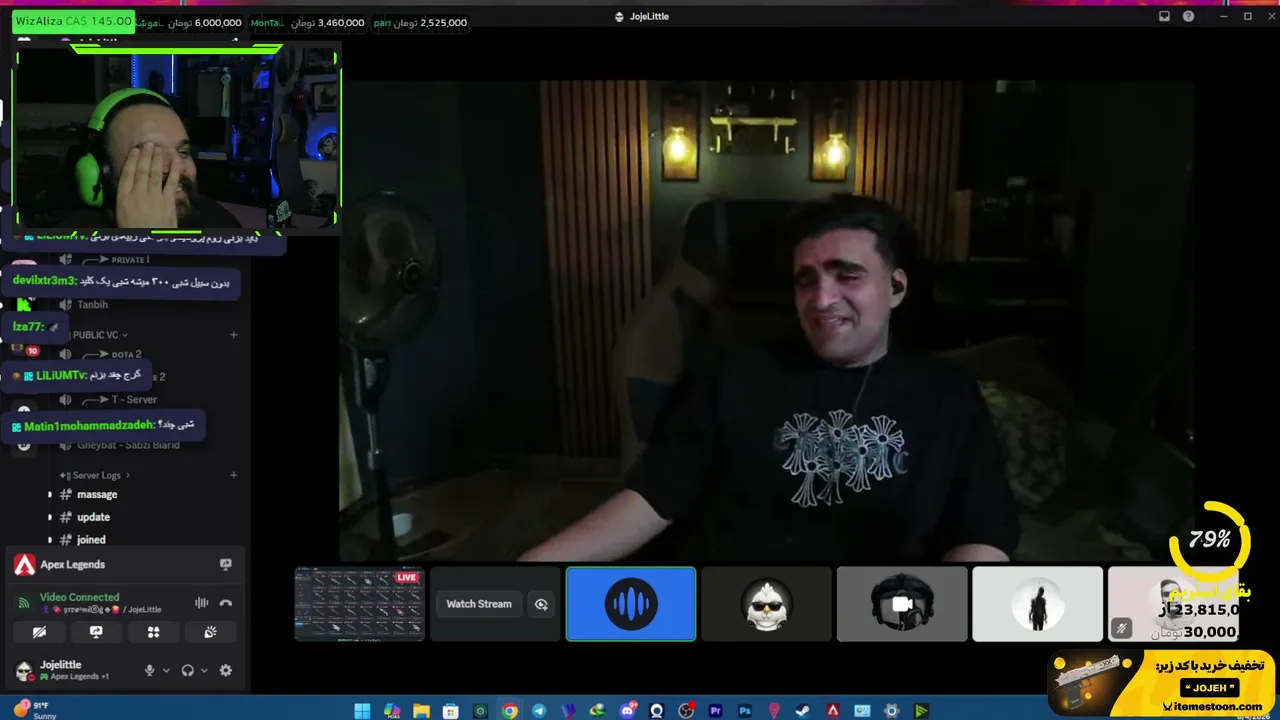Select the sunglasses avatar participant tile
The width and height of the screenshot is (1280, 720).
(x=766, y=604)
